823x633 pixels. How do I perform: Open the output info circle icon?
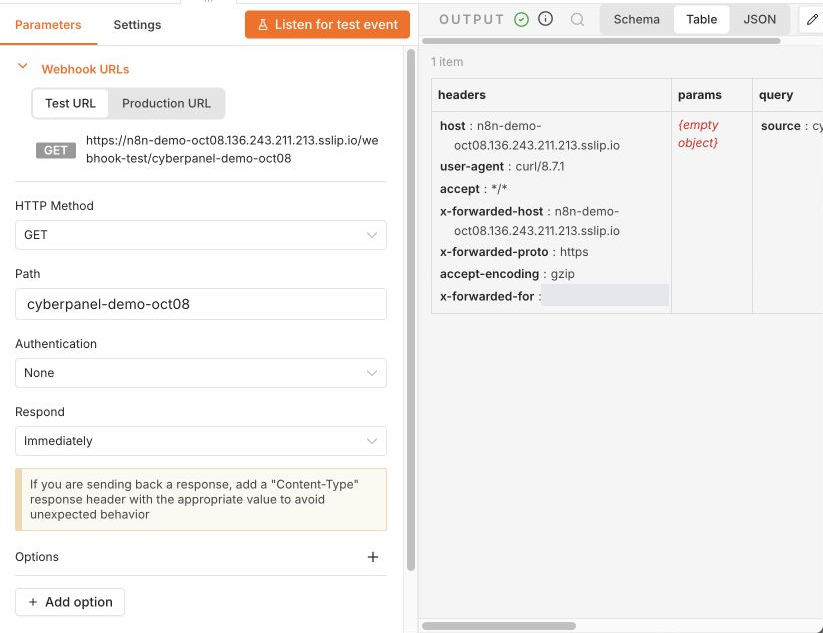545,19
